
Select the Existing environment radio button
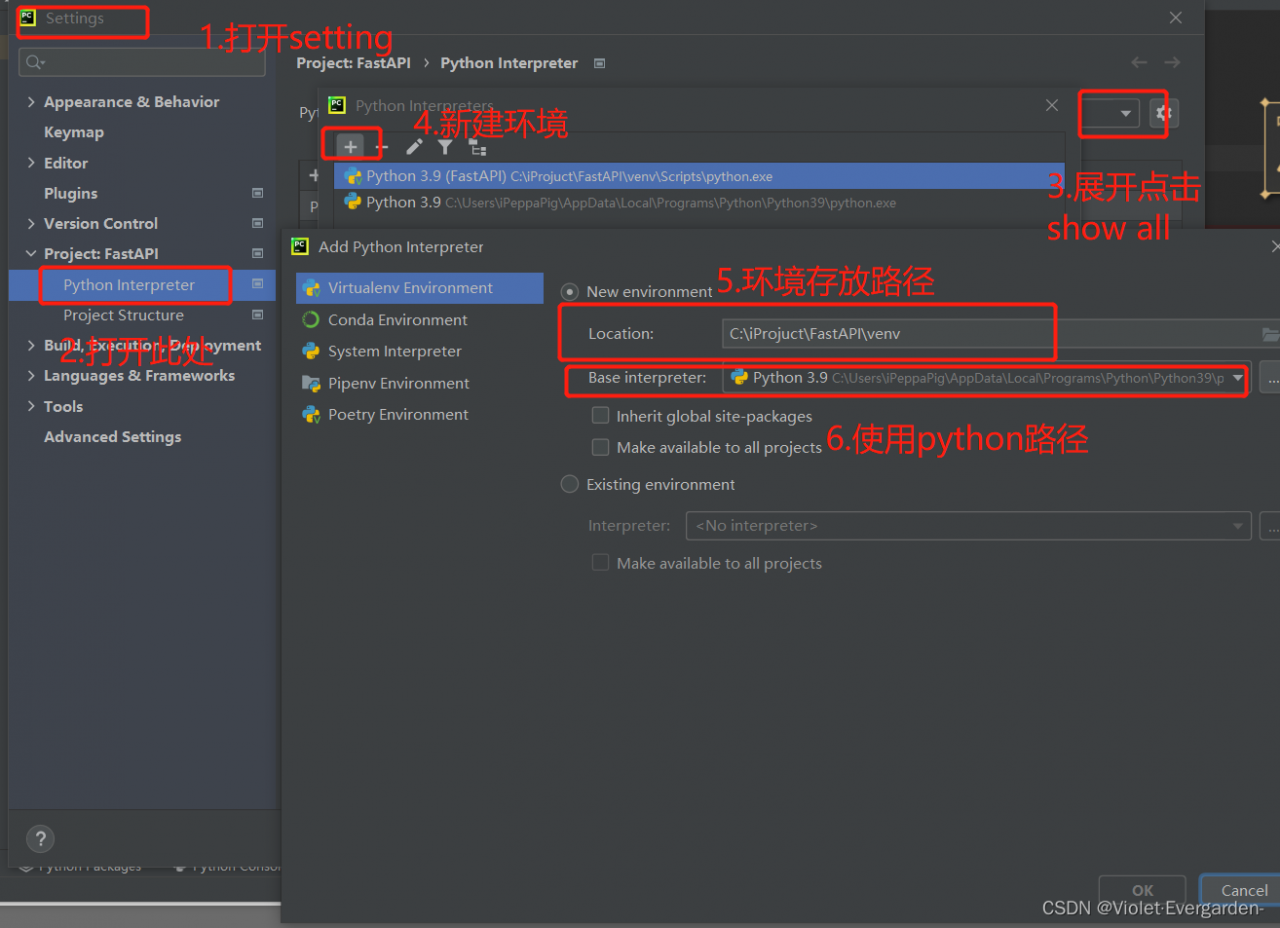coord(570,484)
